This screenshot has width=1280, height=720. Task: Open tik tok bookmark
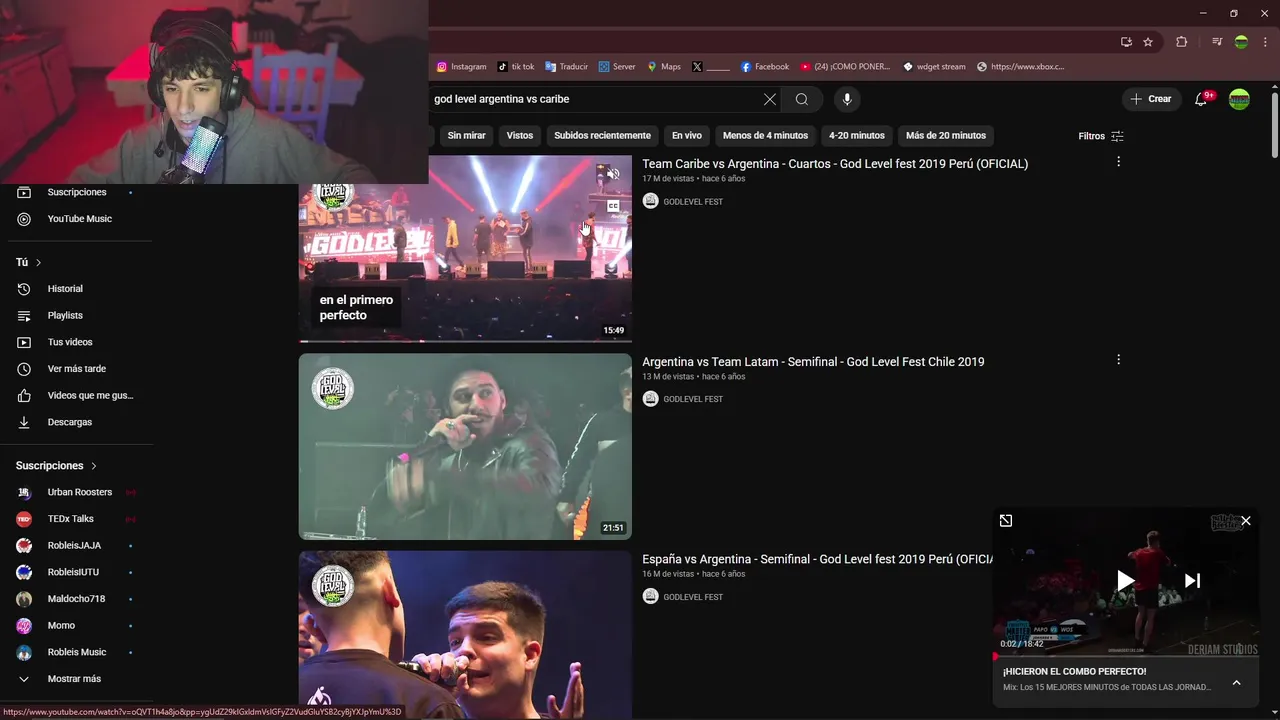tap(516, 67)
